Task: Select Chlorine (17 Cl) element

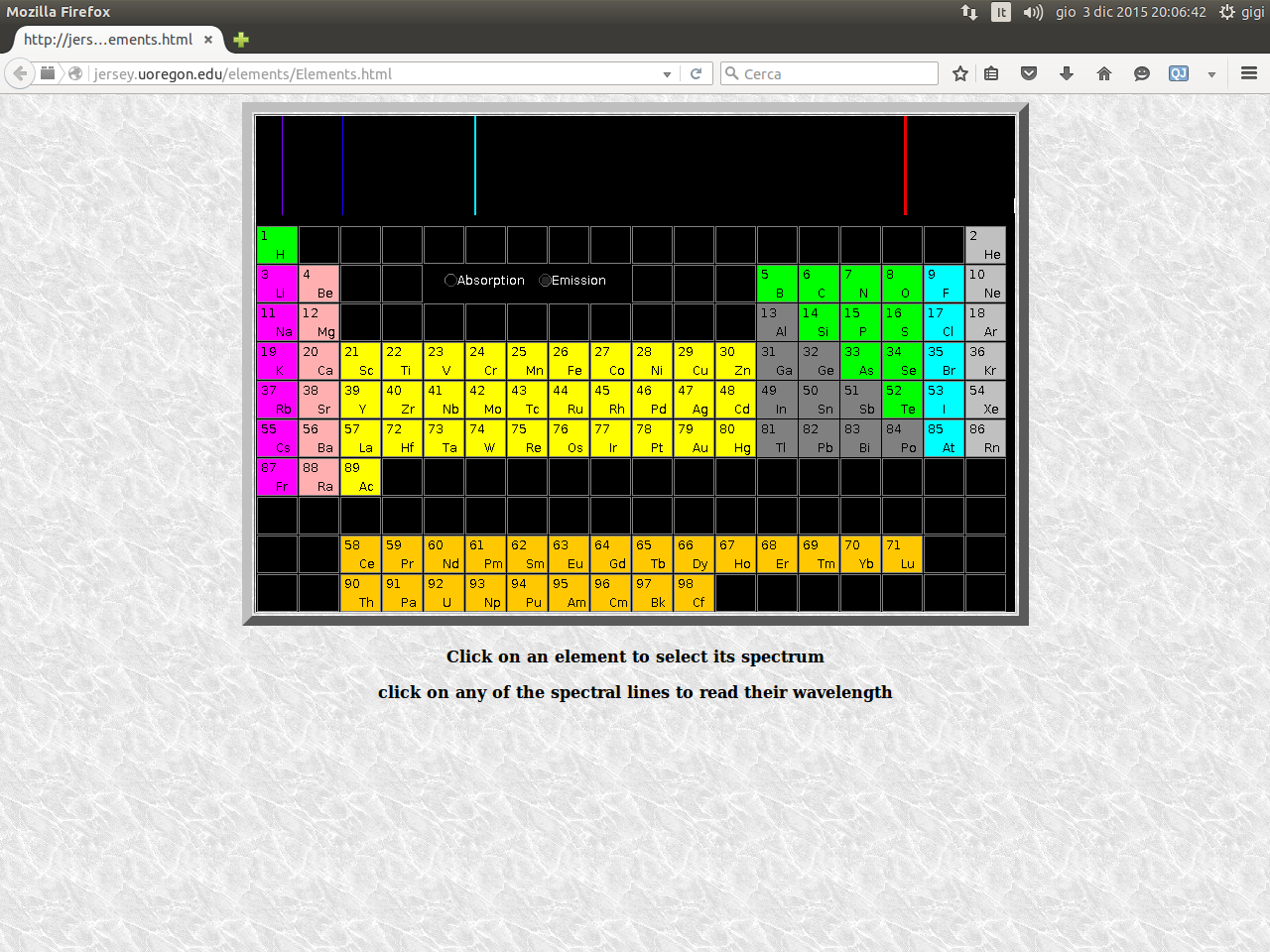Action: click(945, 322)
